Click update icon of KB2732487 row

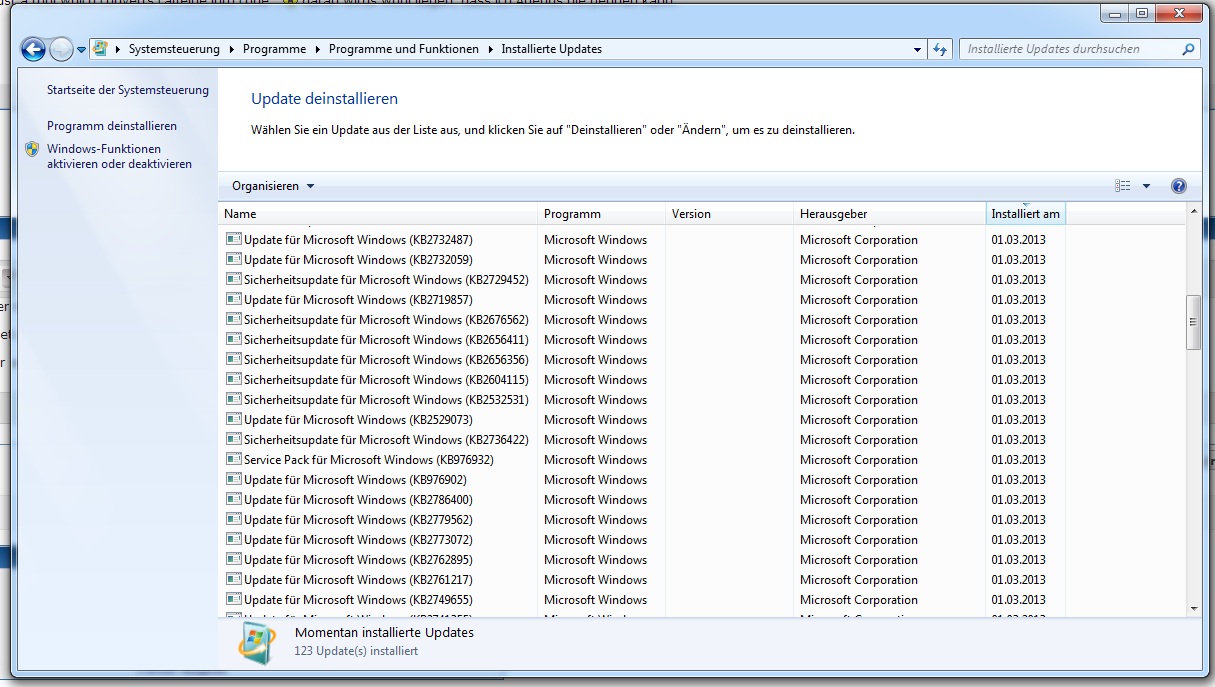[234, 239]
